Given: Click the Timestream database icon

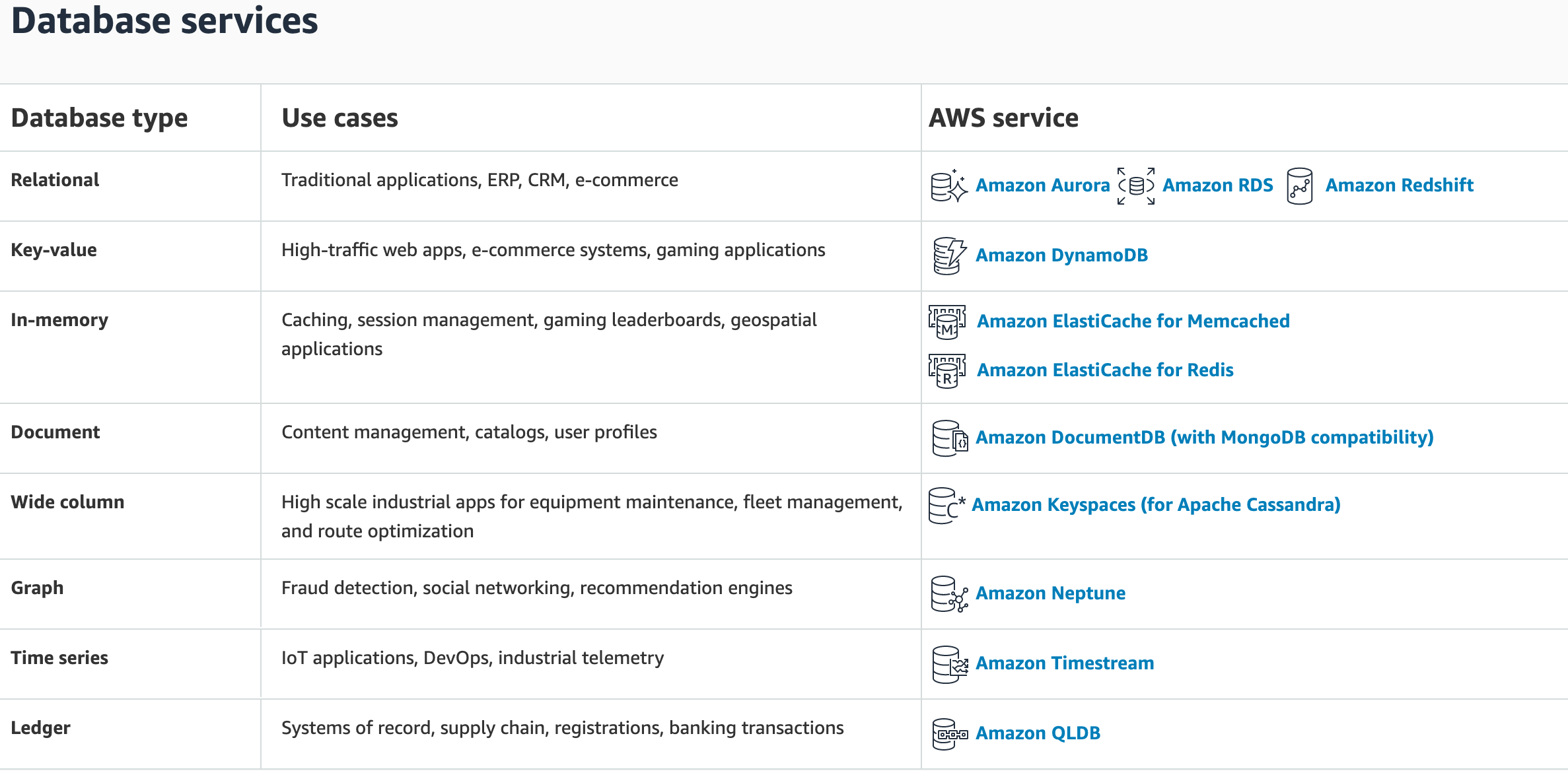Looking at the screenshot, I should (950, 664).
